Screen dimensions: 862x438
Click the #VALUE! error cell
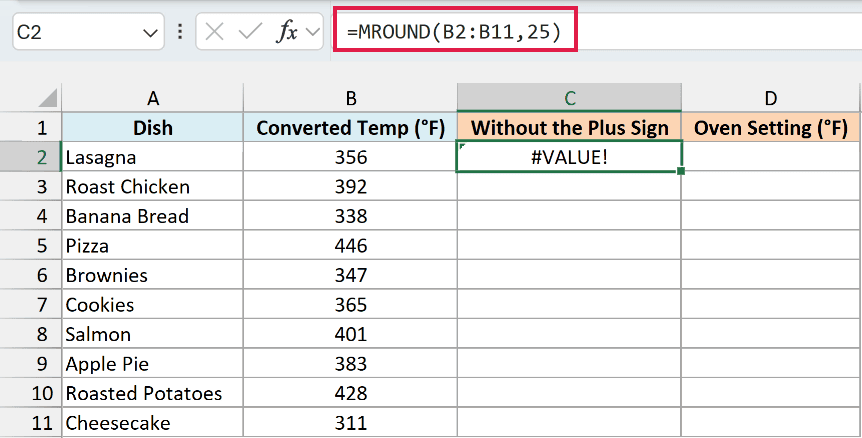569,157
